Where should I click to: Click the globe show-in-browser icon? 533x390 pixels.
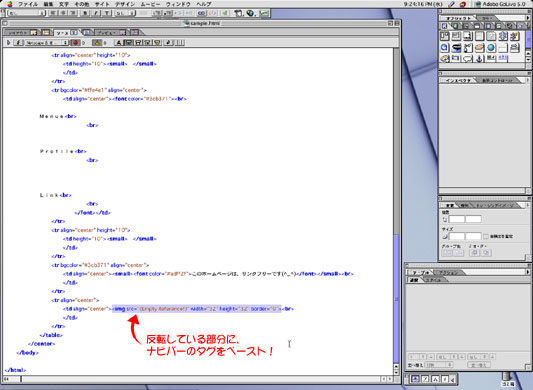[x=251, y=13]
